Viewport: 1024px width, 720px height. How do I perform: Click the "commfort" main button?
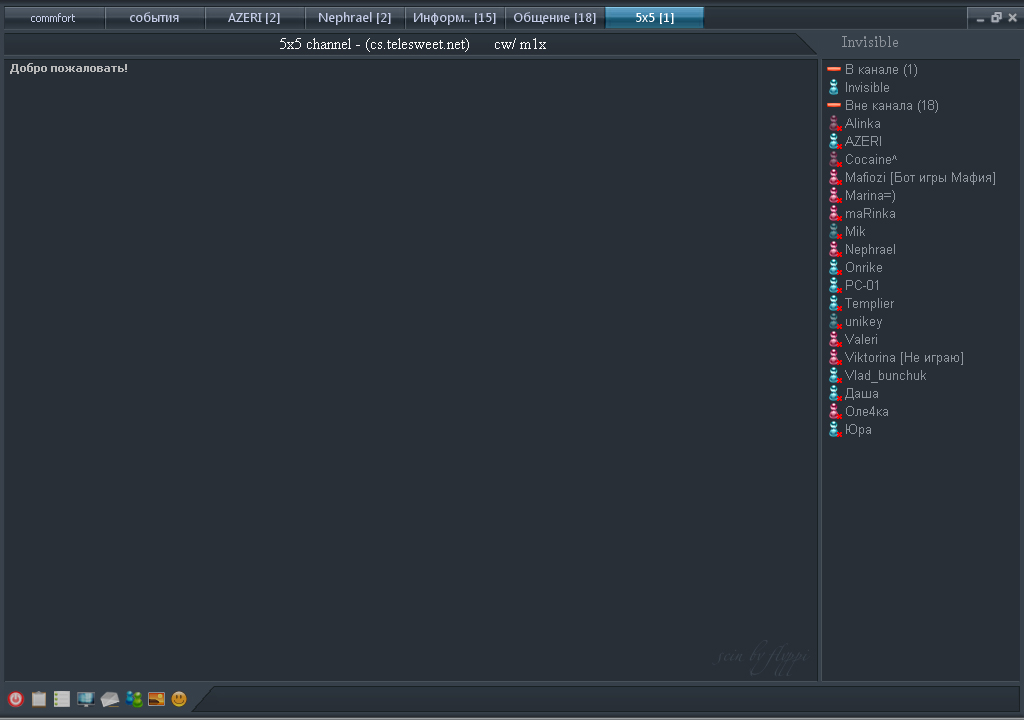[53, 18]
